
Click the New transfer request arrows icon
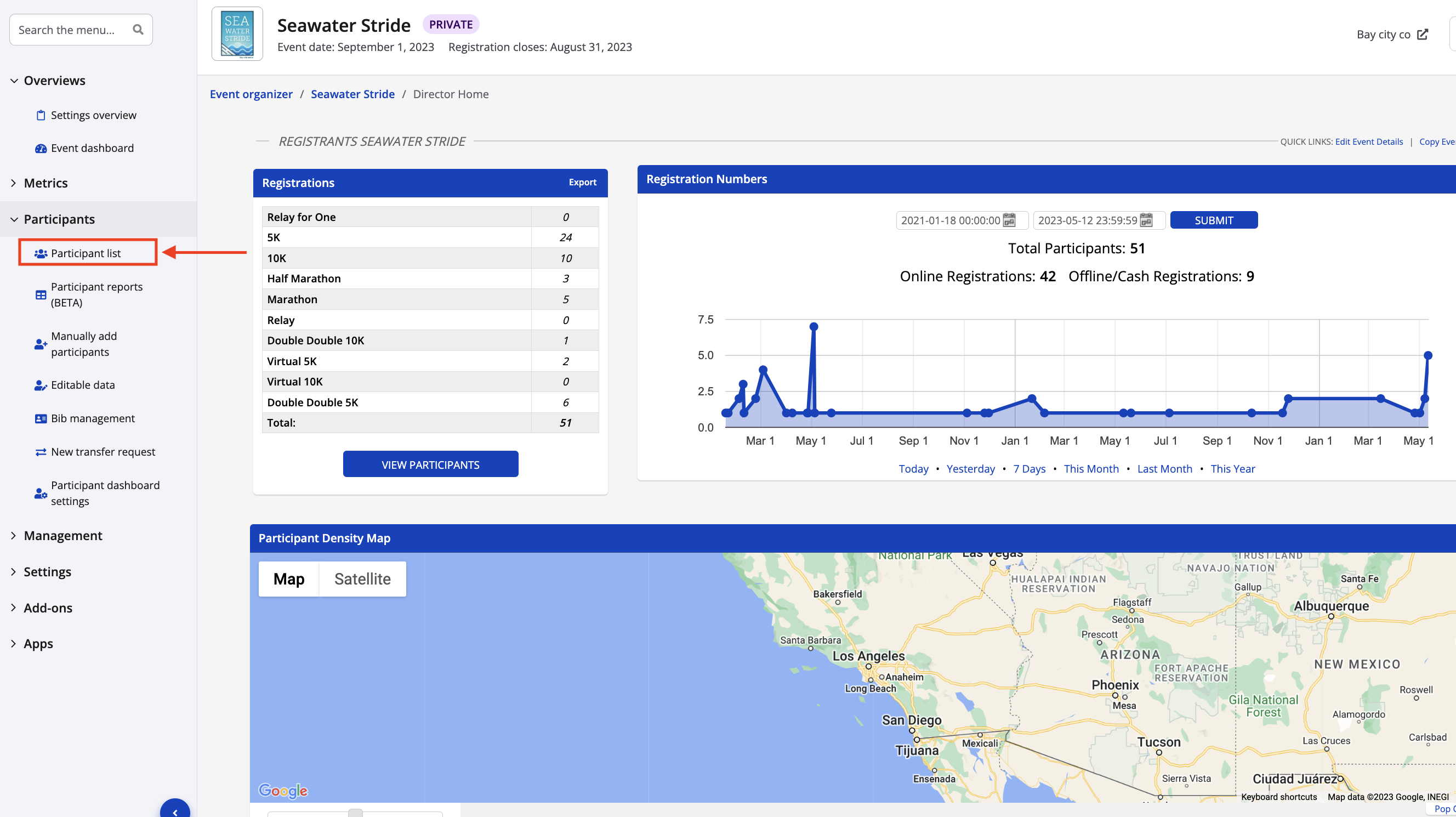pyautogui.click(x=41, y=452)
